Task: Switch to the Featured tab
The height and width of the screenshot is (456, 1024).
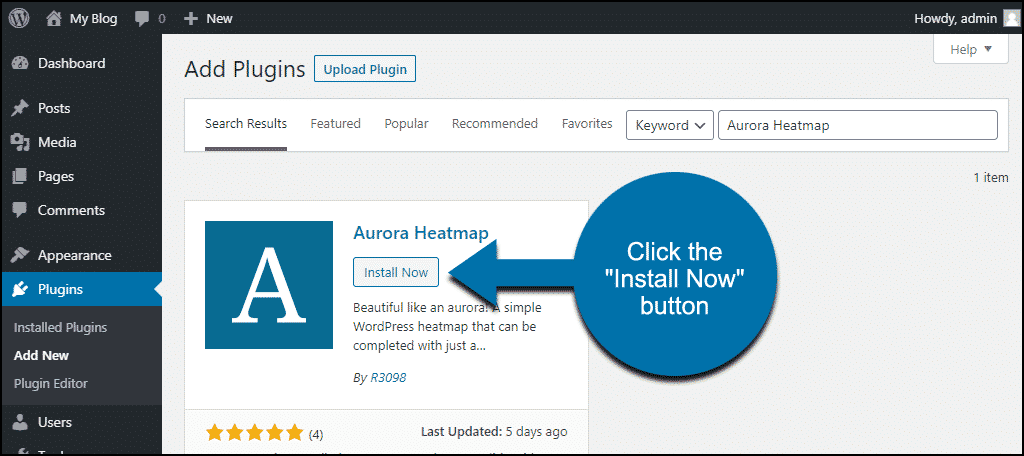Action: pos(336,123)
